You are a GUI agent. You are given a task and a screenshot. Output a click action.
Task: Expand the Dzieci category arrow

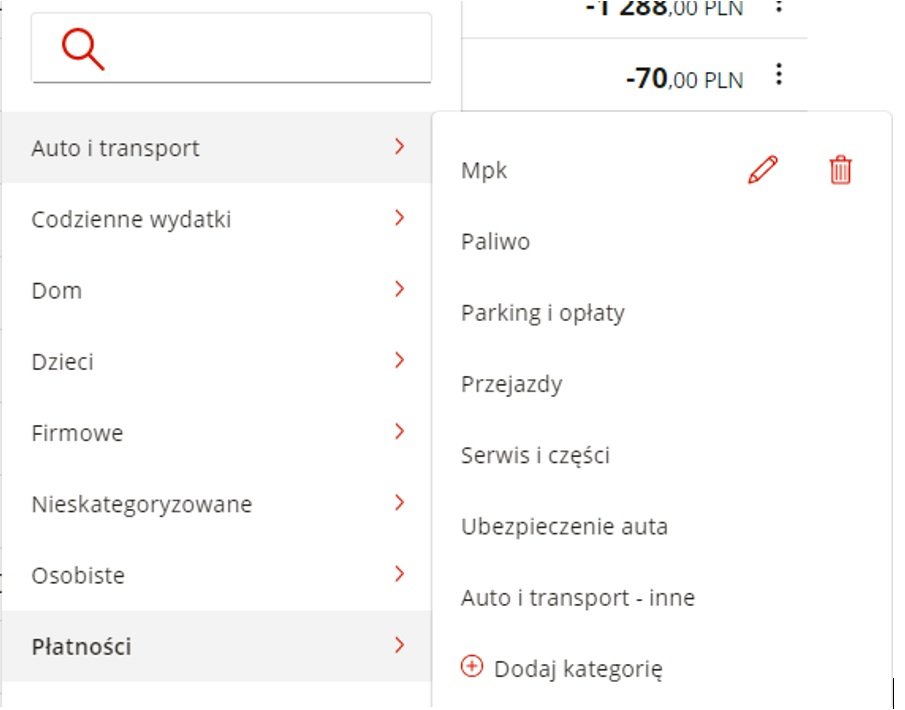tap(399, 360)
